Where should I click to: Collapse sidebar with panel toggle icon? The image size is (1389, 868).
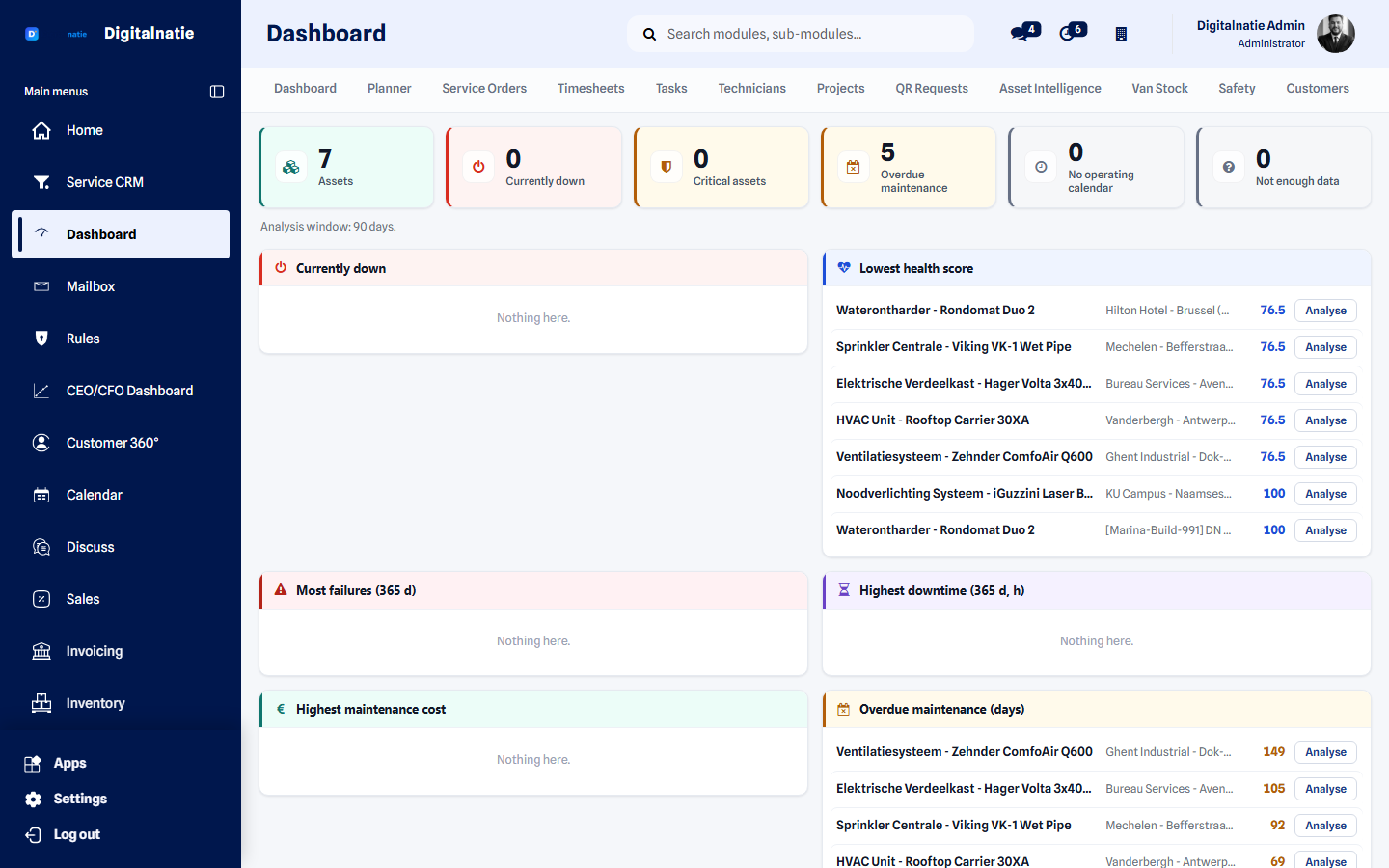tap(217, 92)
